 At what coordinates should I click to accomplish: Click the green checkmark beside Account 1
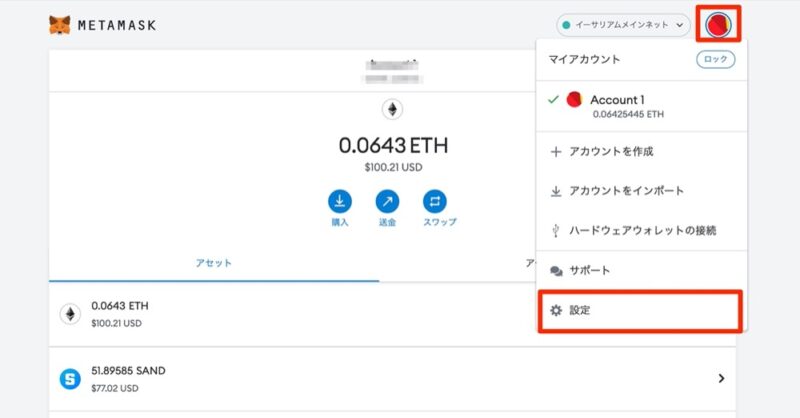[553, 100]
